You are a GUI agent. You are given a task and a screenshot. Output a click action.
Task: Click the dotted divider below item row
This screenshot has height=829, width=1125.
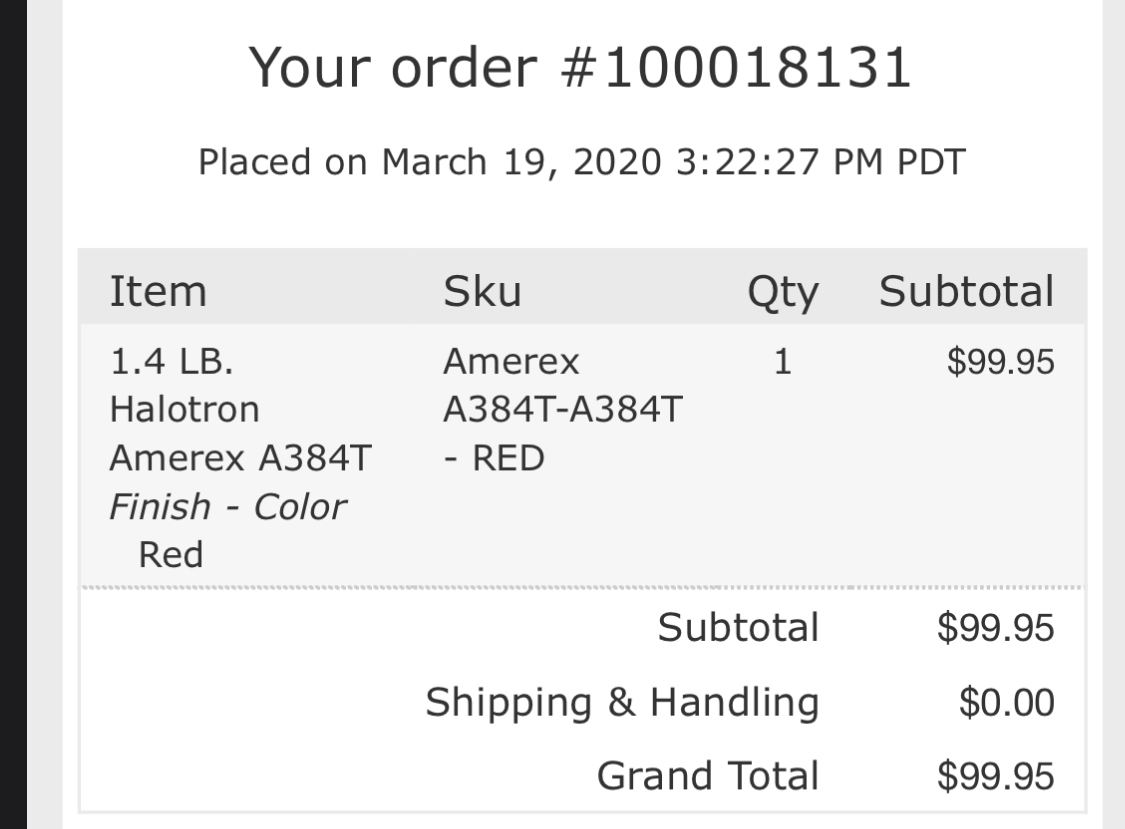pos(580,587)
